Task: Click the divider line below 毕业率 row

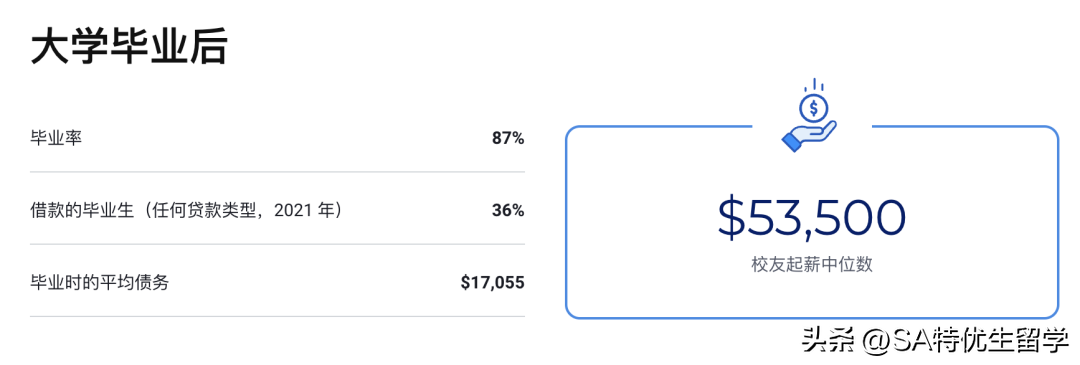Action: [x=278, y=171]
